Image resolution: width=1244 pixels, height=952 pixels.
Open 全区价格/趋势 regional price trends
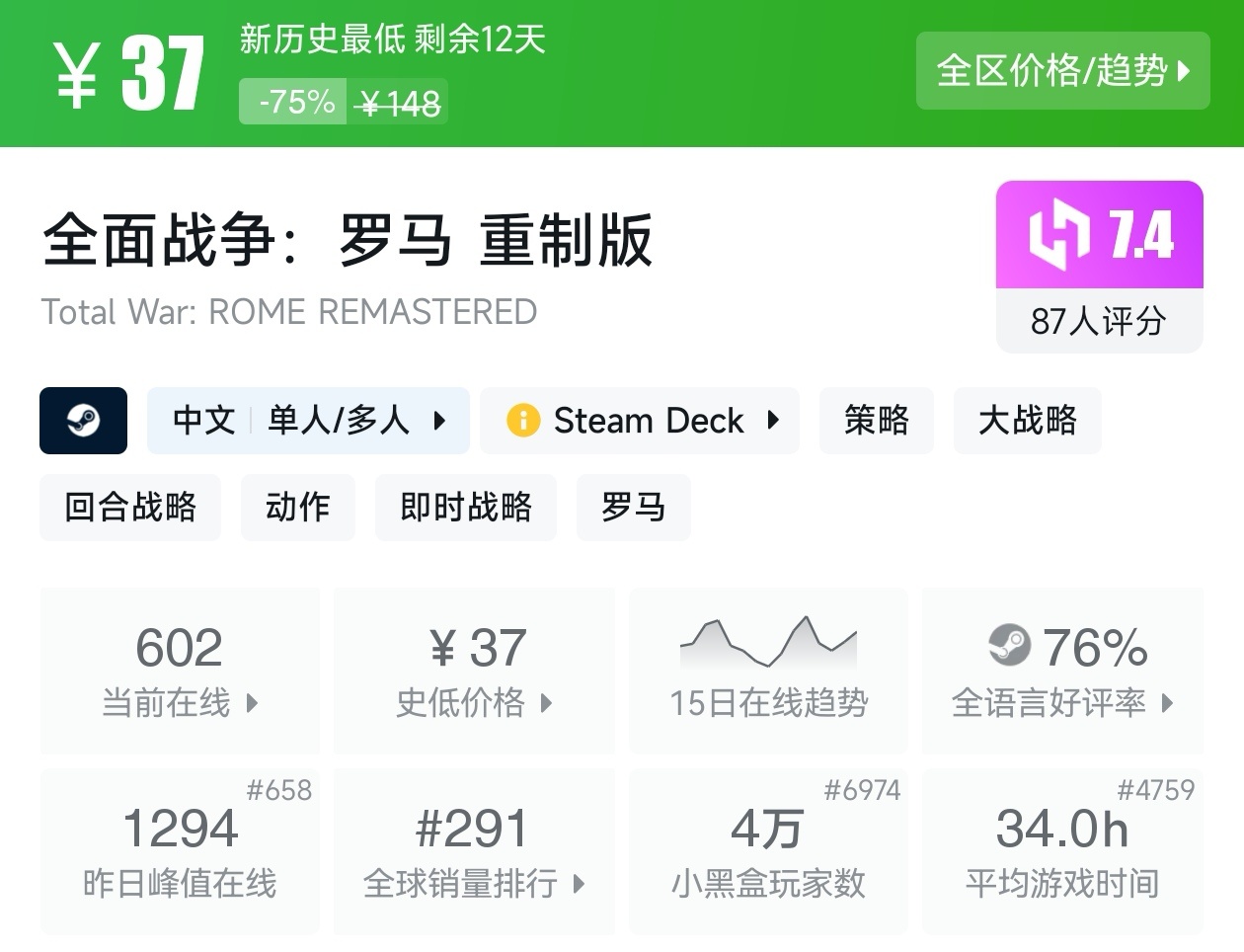point(1062,70)
